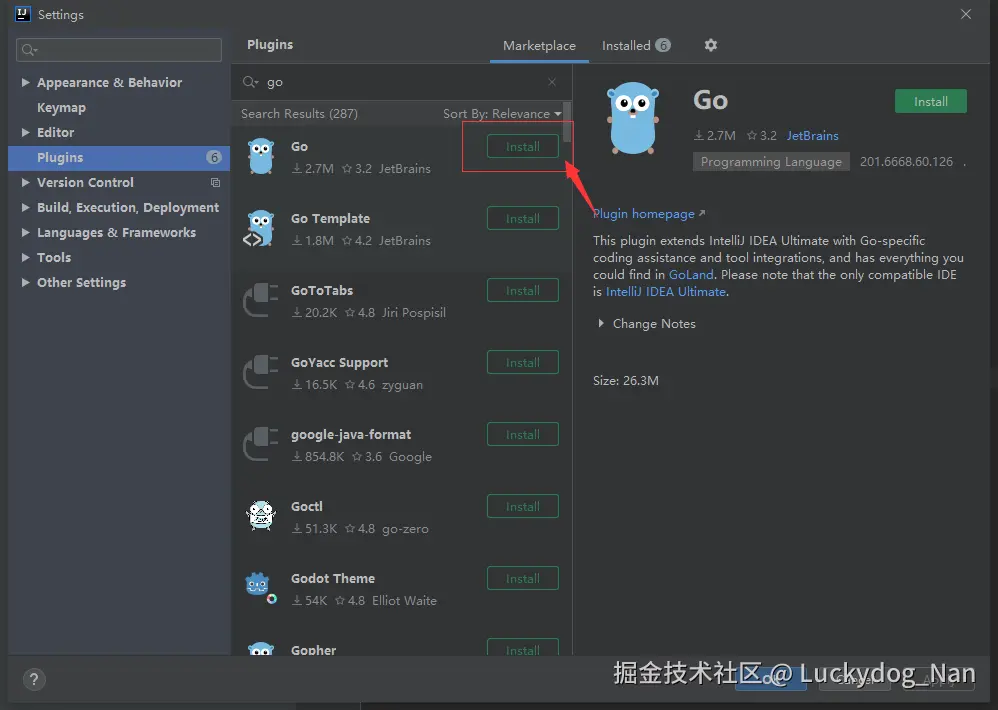Install the GoYacc Support plugin

click(523, 362)
